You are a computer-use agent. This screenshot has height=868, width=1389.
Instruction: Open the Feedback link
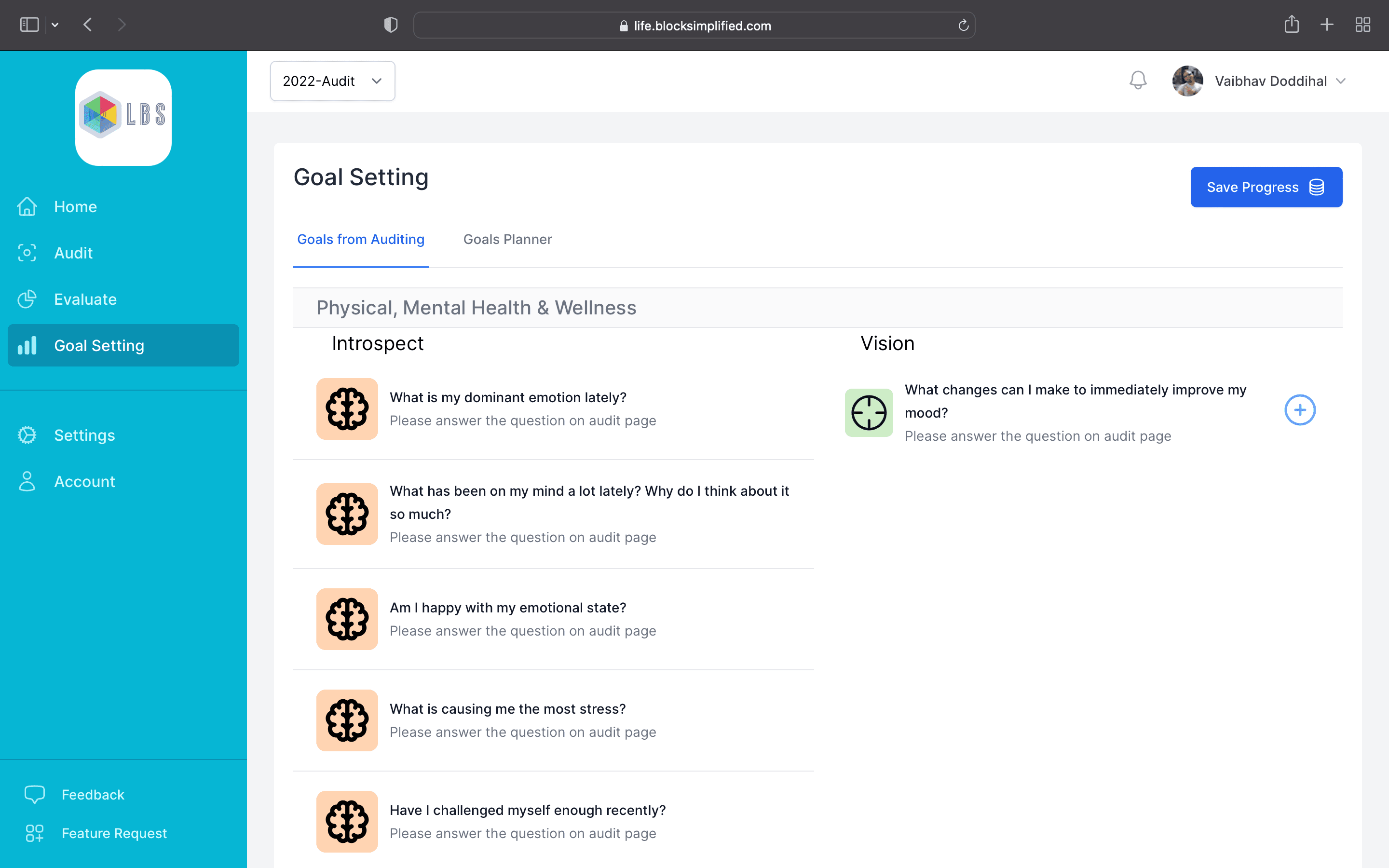(x=93, y=795)
